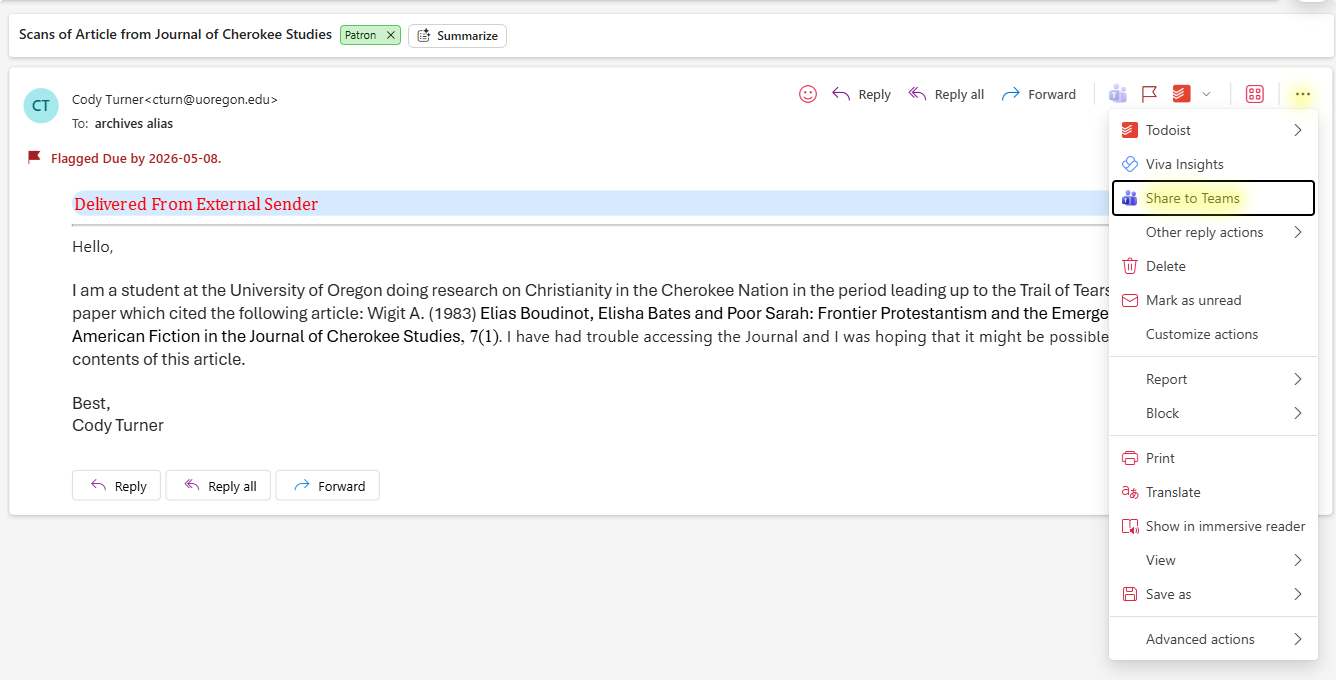The width and height of the screenshot is (1336, 680).
Task: Click the 'Flagged Due by 2026-05-08.' text
Action: pos(136,158)
